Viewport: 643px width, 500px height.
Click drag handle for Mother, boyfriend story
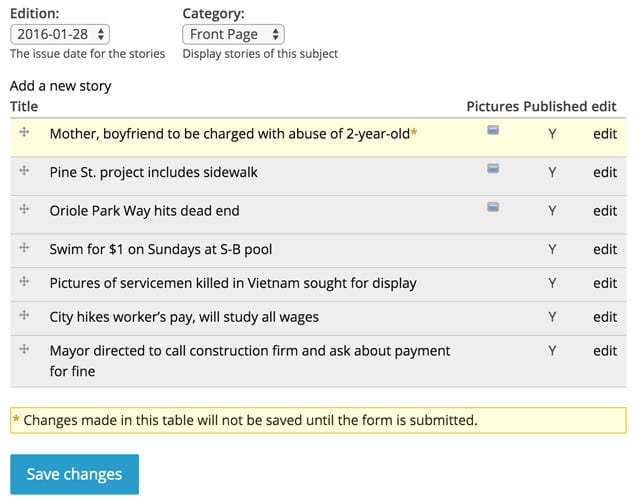[24, 132]
